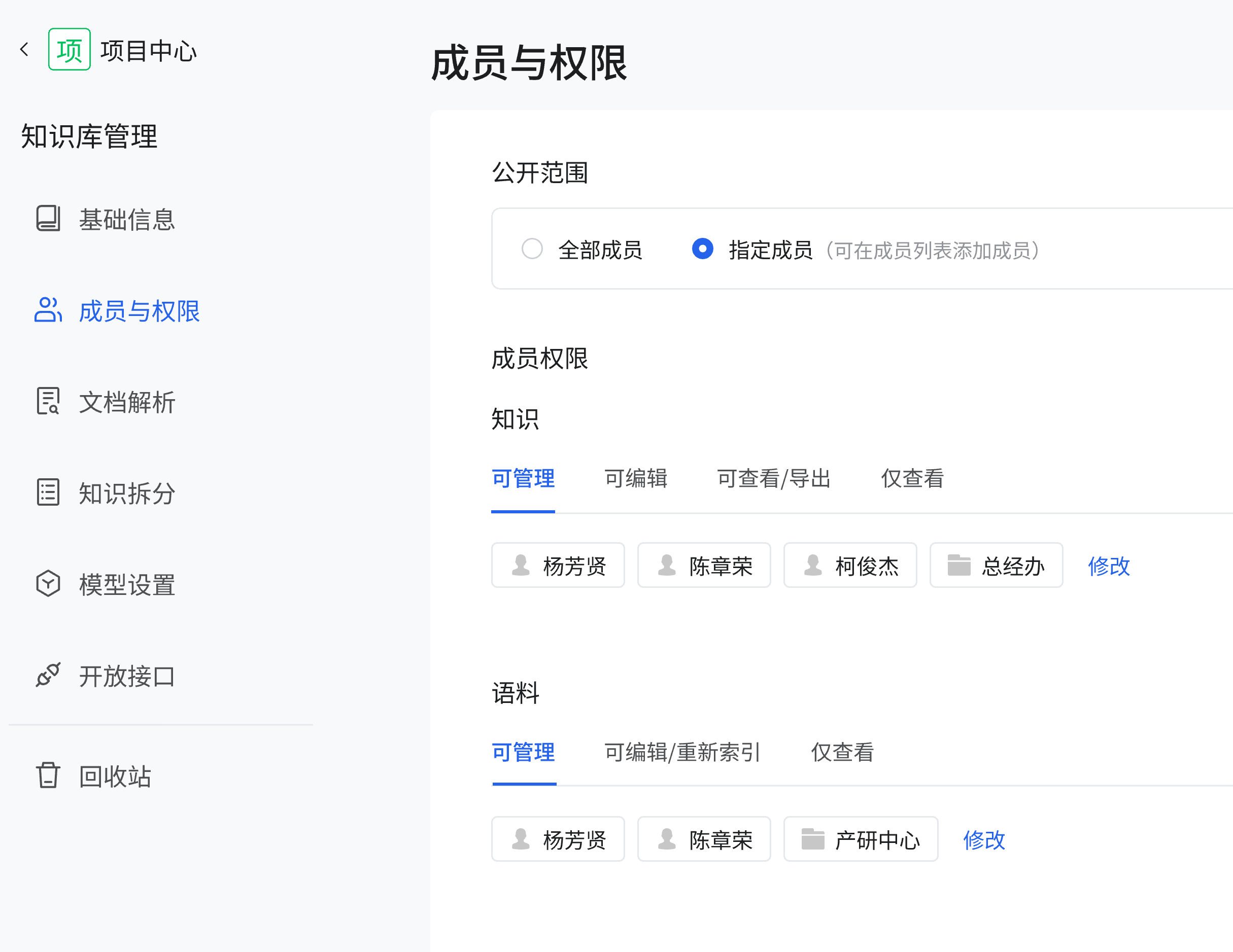This screenshot has height=952, width=1233.
Task: Open 仅查看 tab under 知识
Action: (912, 479)
